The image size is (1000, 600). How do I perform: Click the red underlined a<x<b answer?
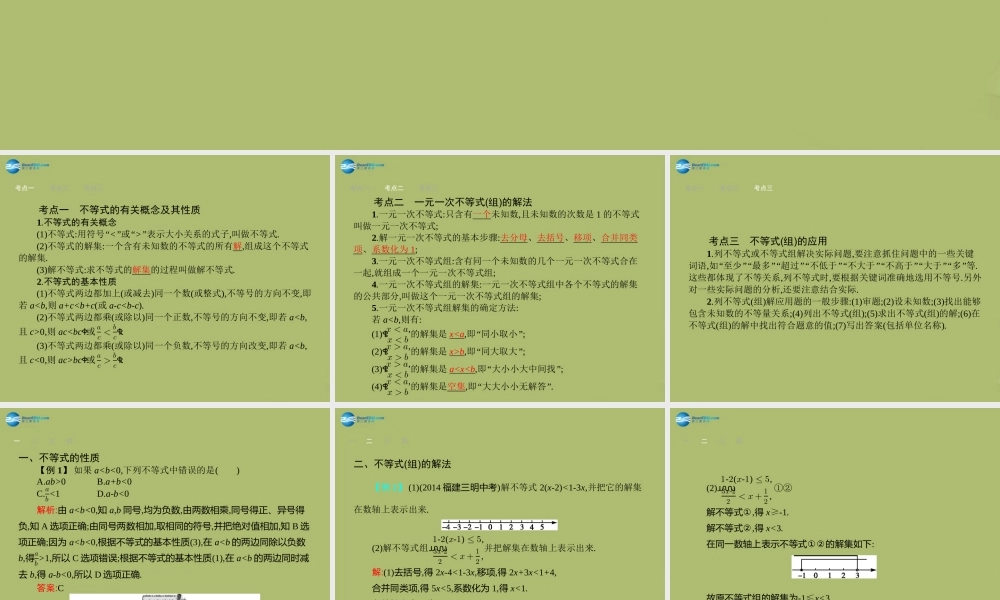pos(462,369)
